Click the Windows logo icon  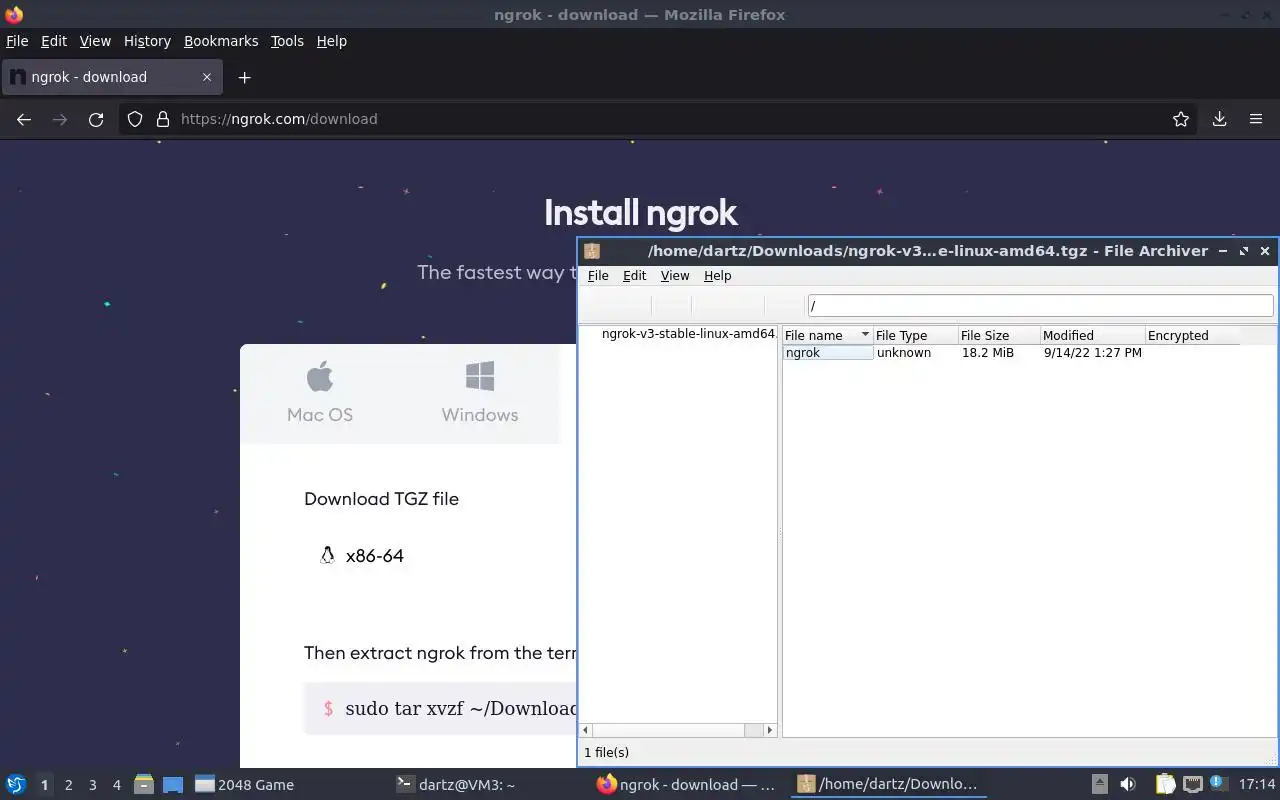click(x=480, y=377)
